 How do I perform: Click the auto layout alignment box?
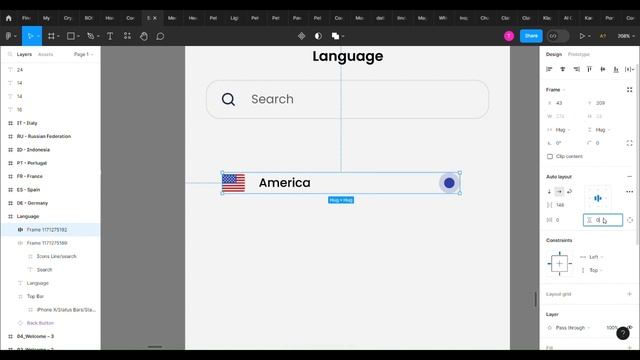click(x=598, y=198)
